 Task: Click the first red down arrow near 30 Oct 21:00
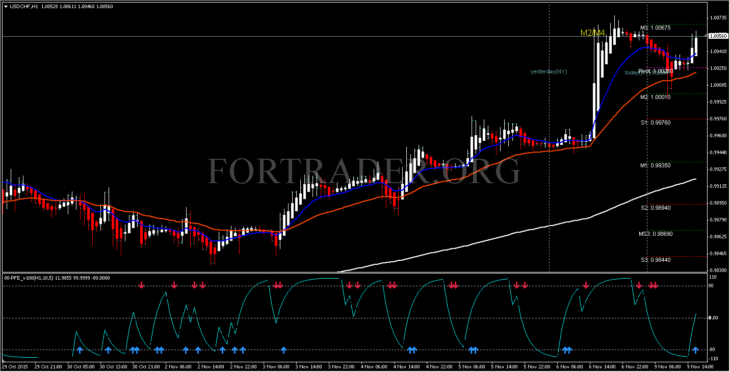pos(142,285)
